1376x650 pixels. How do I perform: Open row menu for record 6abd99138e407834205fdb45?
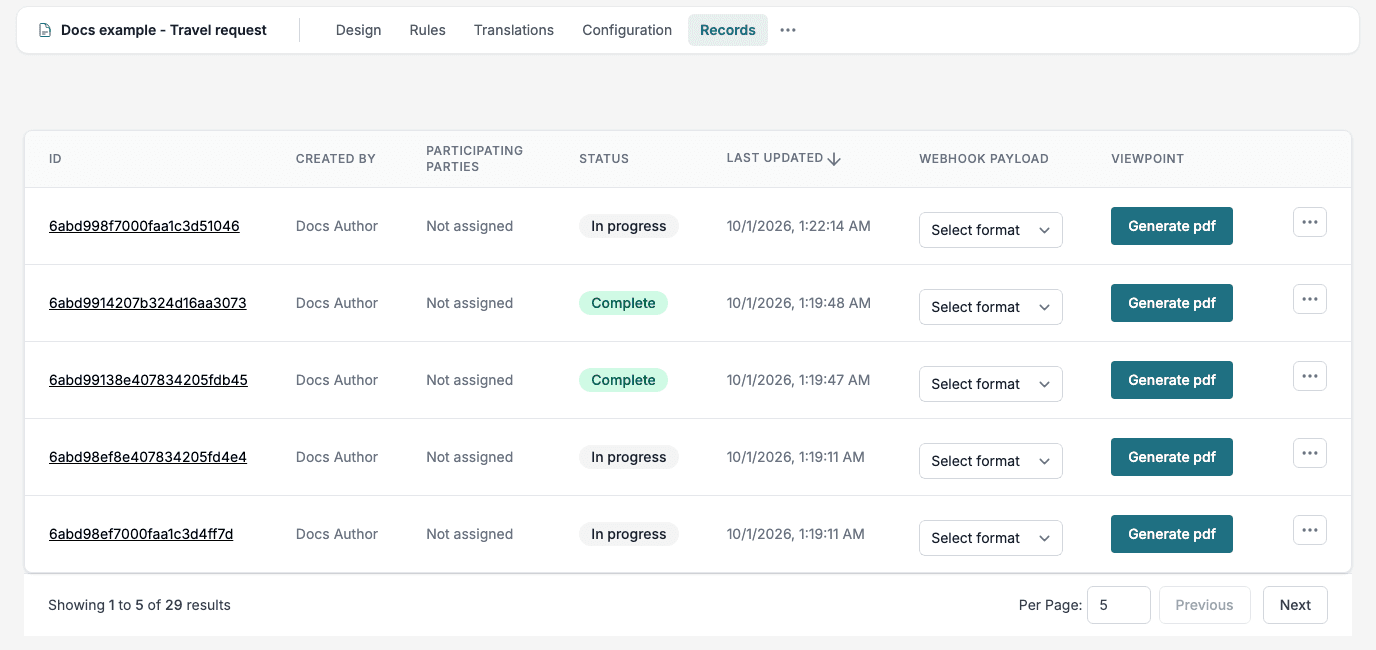(x=1310, y=376)
